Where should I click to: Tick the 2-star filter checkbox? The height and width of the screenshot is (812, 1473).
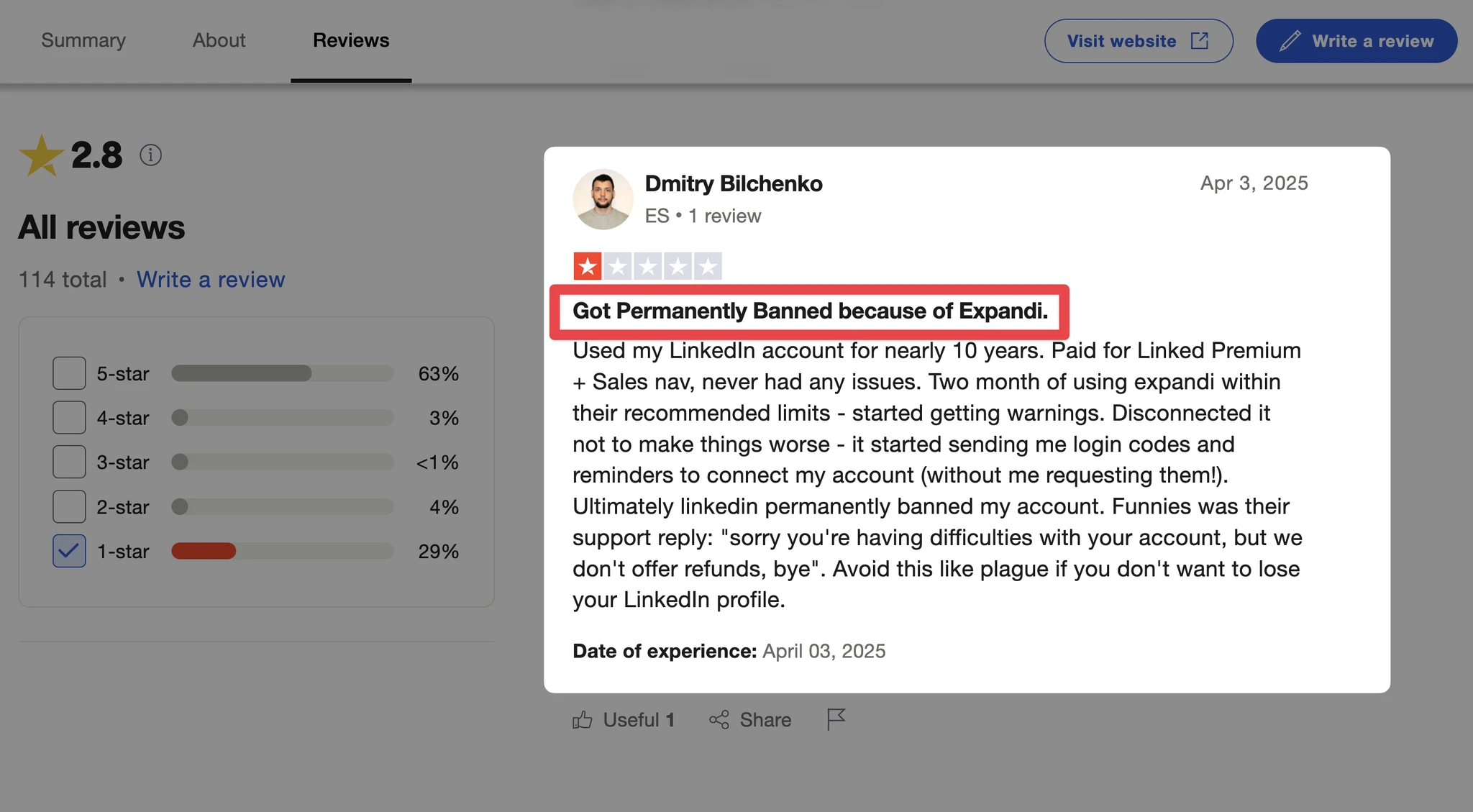(x=69, y=506)
